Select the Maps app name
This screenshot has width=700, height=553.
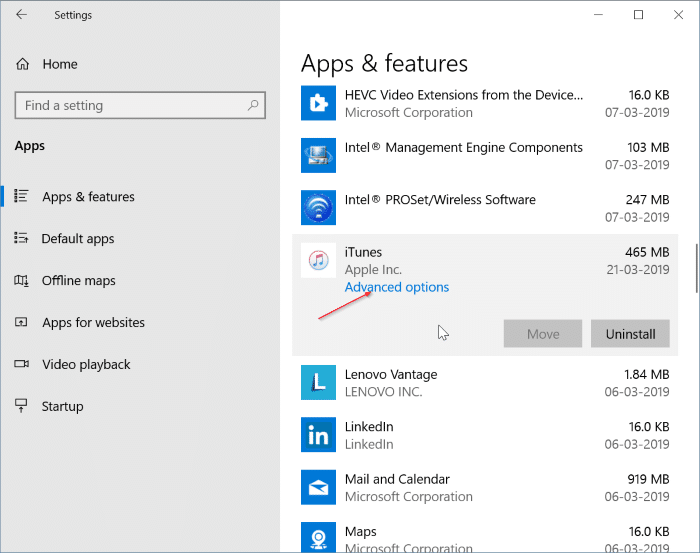pyautogui.click(x=360, y=532)
